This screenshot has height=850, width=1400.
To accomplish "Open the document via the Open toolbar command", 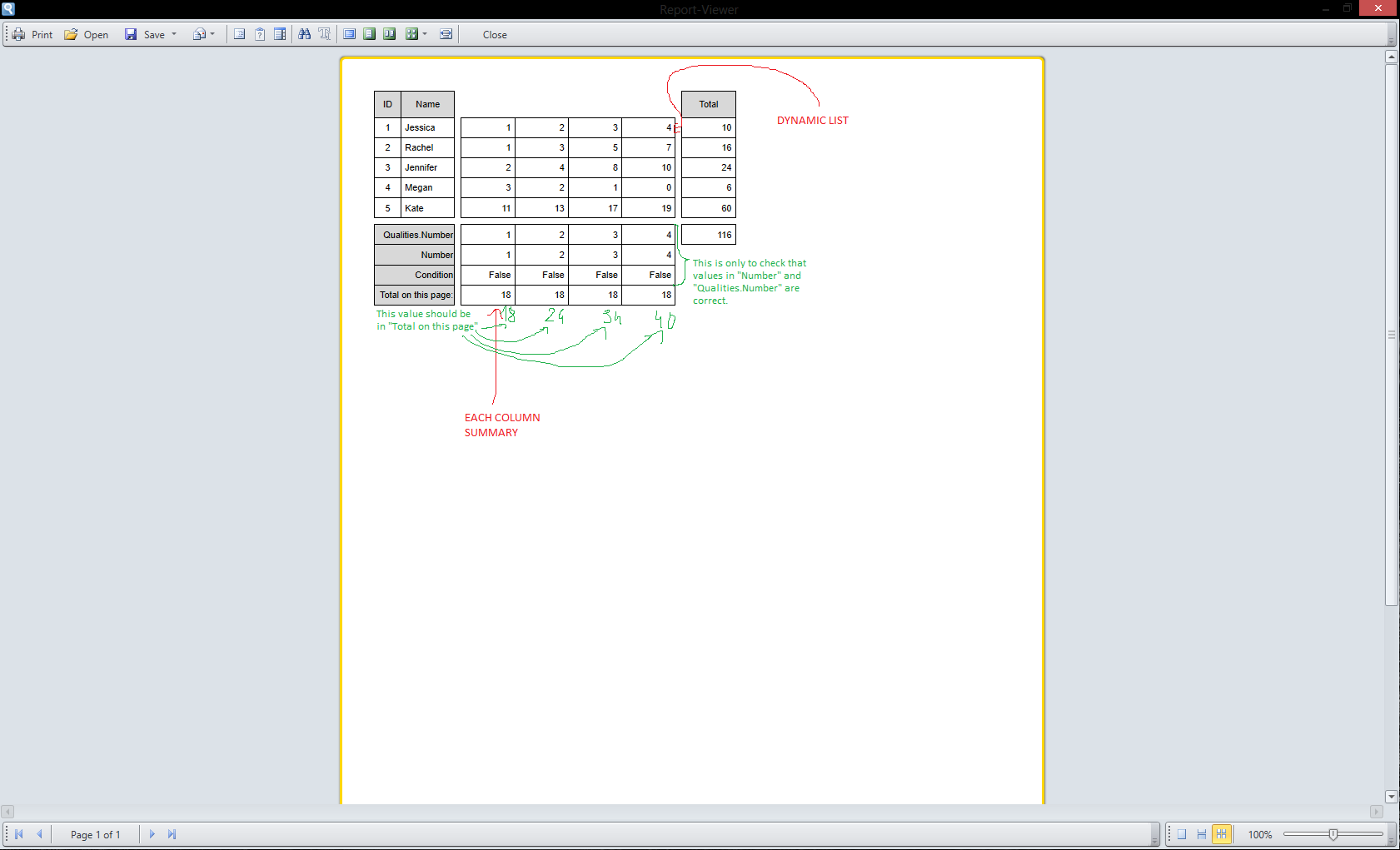I will 87,34.
